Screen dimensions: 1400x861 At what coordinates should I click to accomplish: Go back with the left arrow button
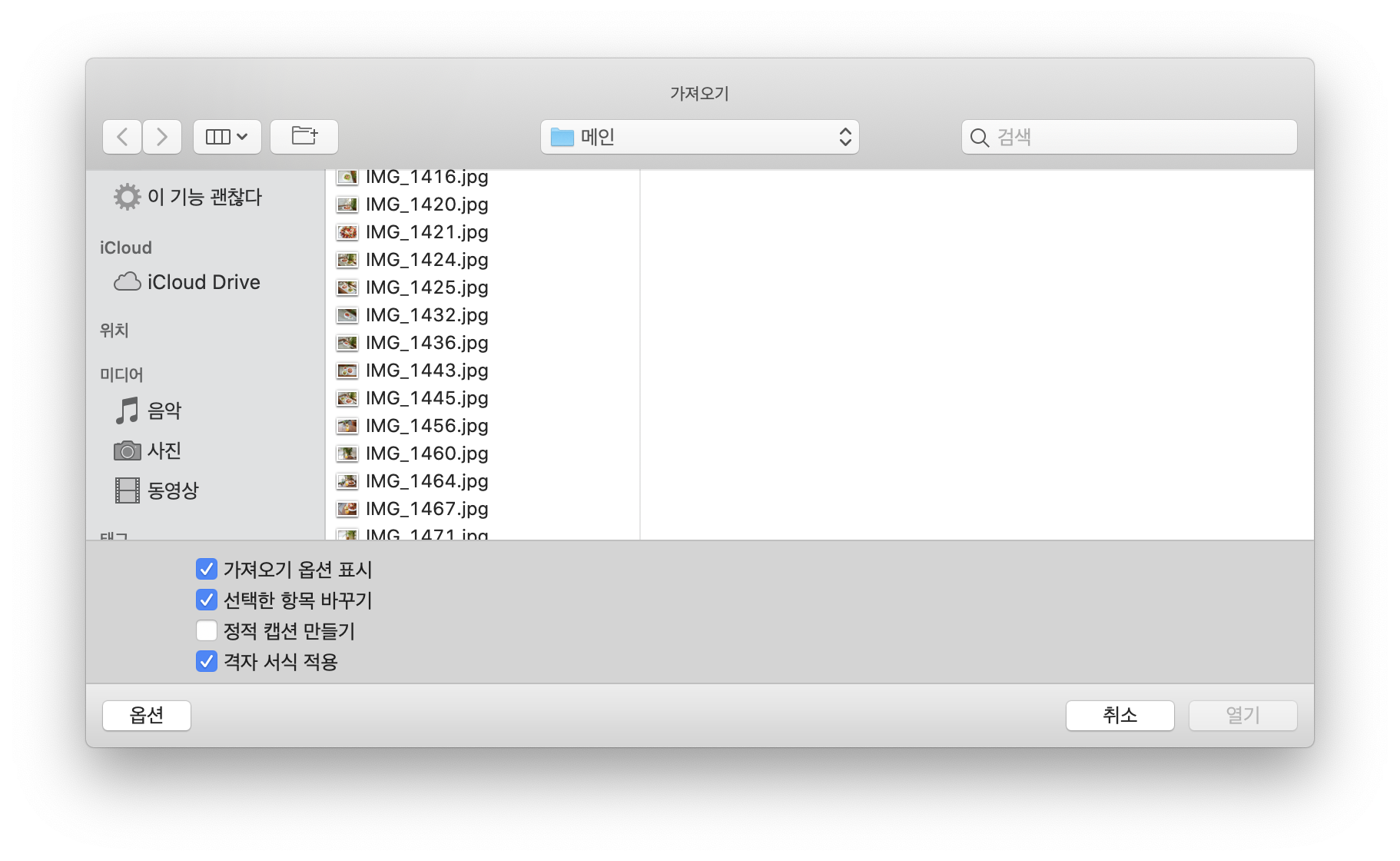point(122,137)
